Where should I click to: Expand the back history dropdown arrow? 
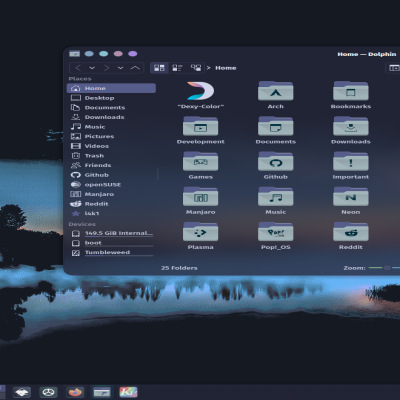tap(92, 68)
